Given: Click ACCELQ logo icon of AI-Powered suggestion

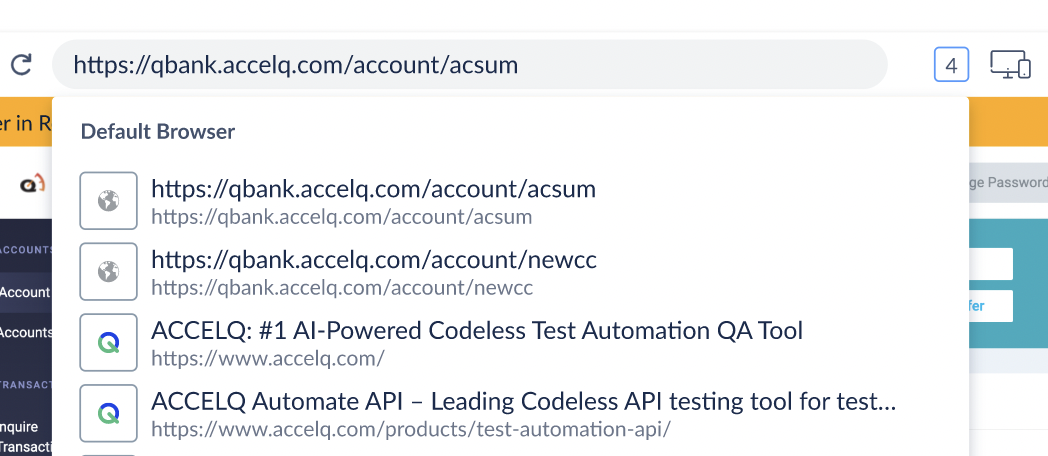Looking at the screenshot, I should click(108, 342).
